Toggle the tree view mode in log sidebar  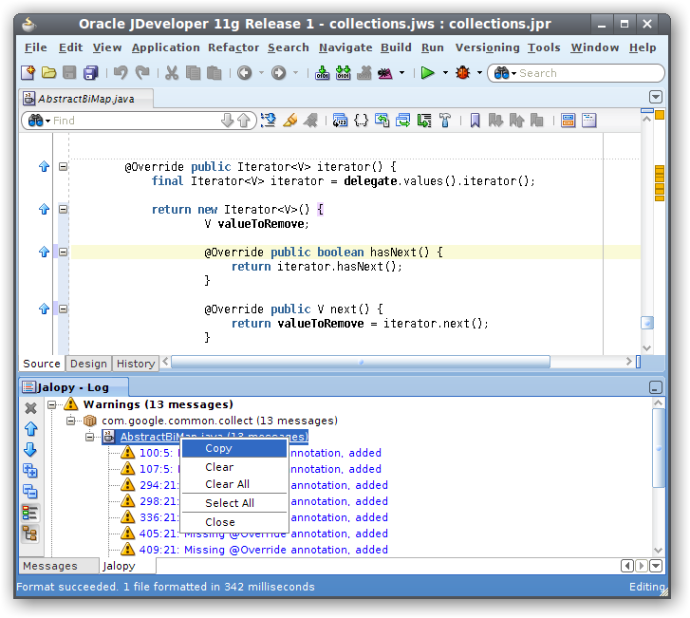(x=30, y=534)
